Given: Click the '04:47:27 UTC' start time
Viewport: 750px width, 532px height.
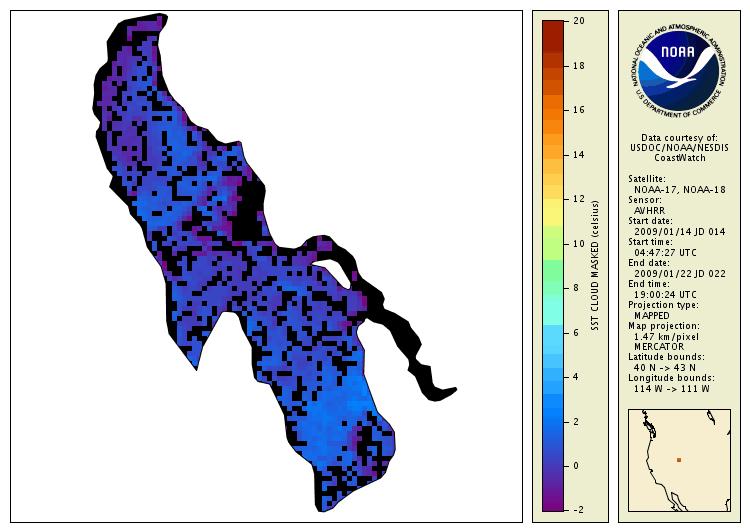Looking at the screenshot, I should [665, 253].
